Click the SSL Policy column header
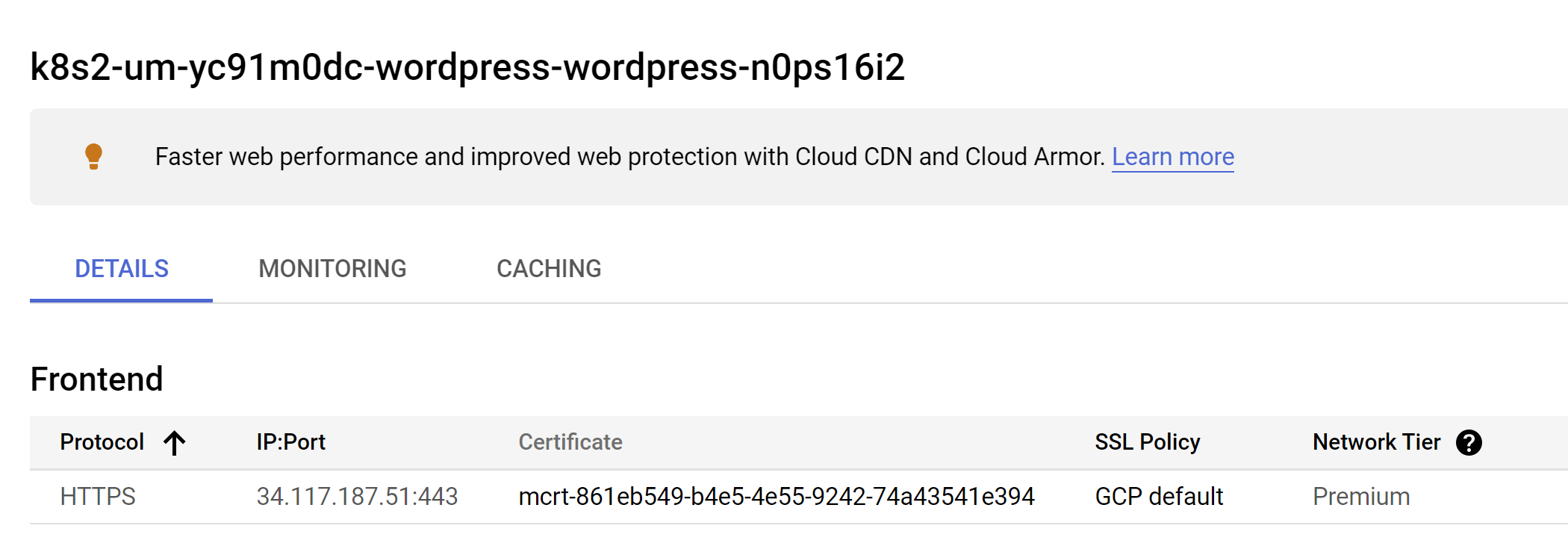 point(1147,442)
